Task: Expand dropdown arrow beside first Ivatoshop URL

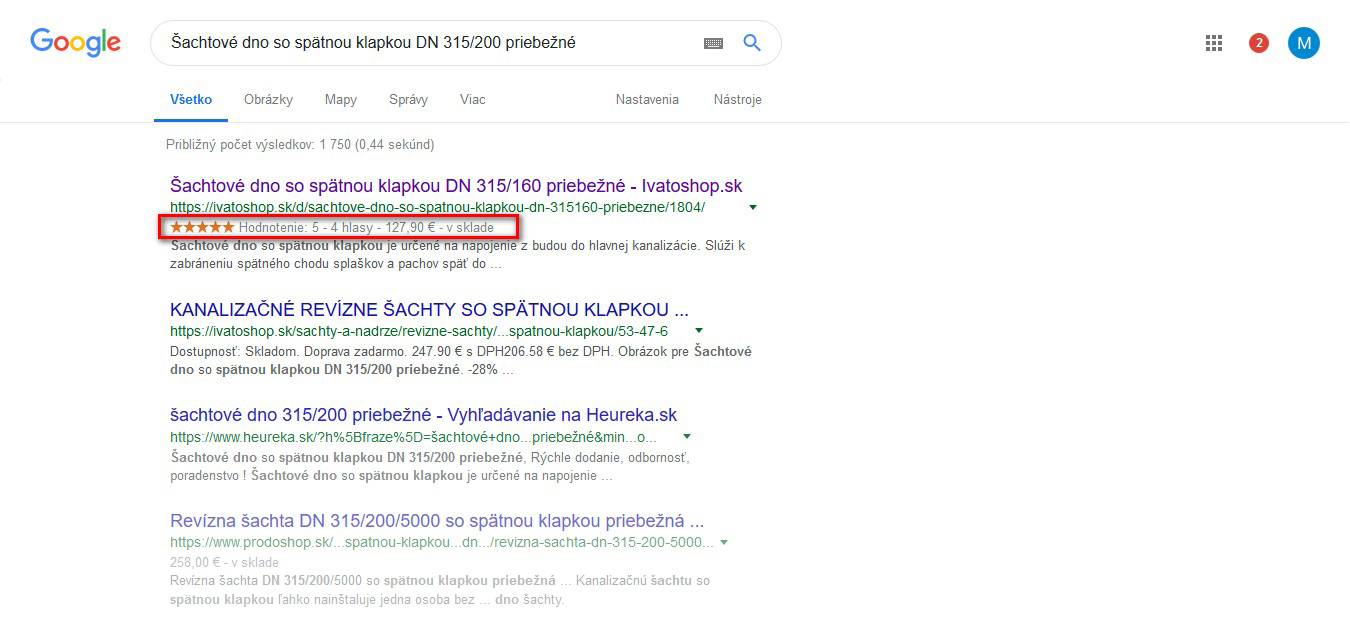Action: [x=753, y=208]
